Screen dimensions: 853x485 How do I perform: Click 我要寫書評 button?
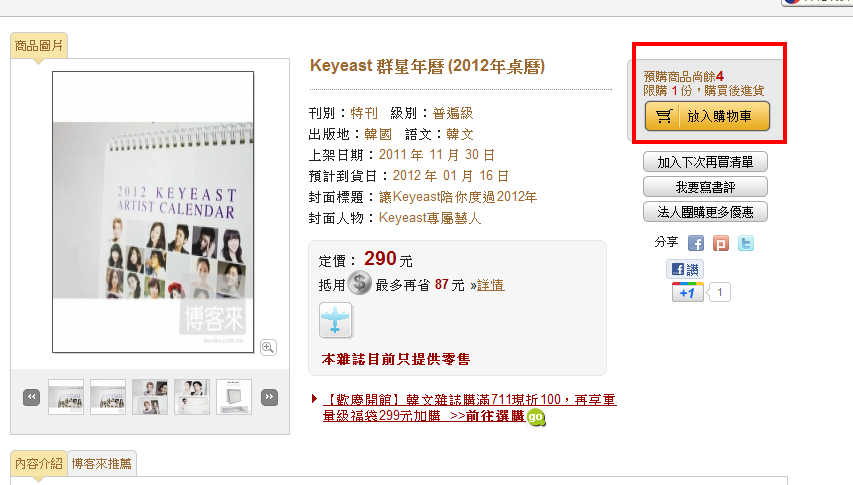pos(705,187)
